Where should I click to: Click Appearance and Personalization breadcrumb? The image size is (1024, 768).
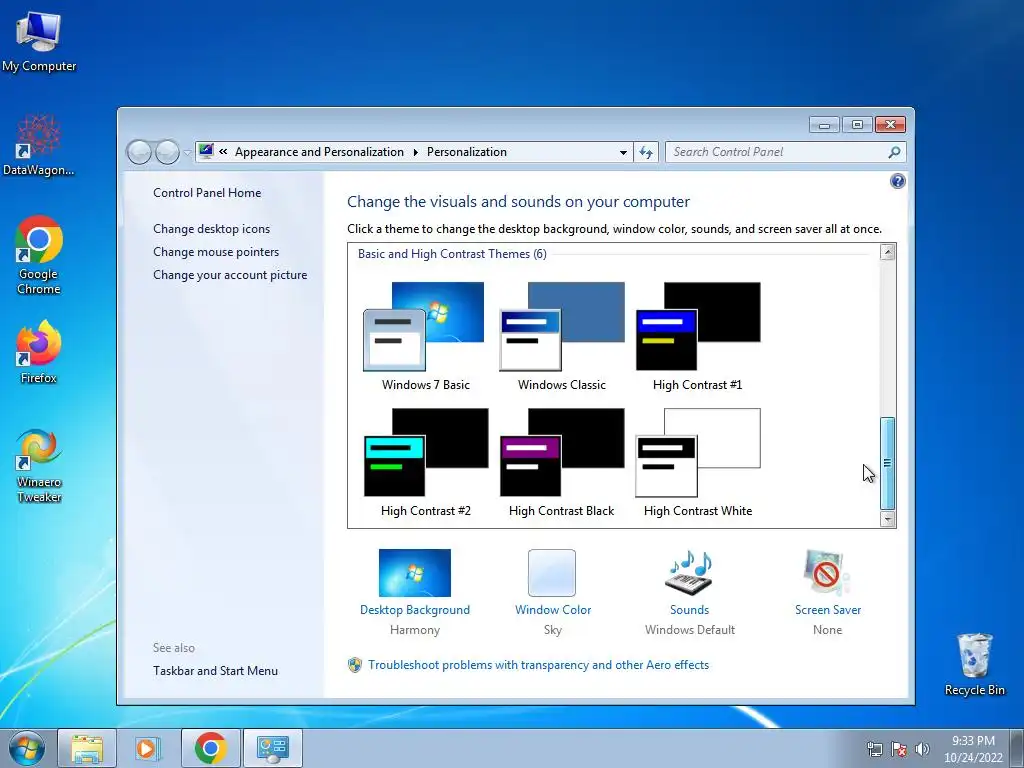(319, 152)
